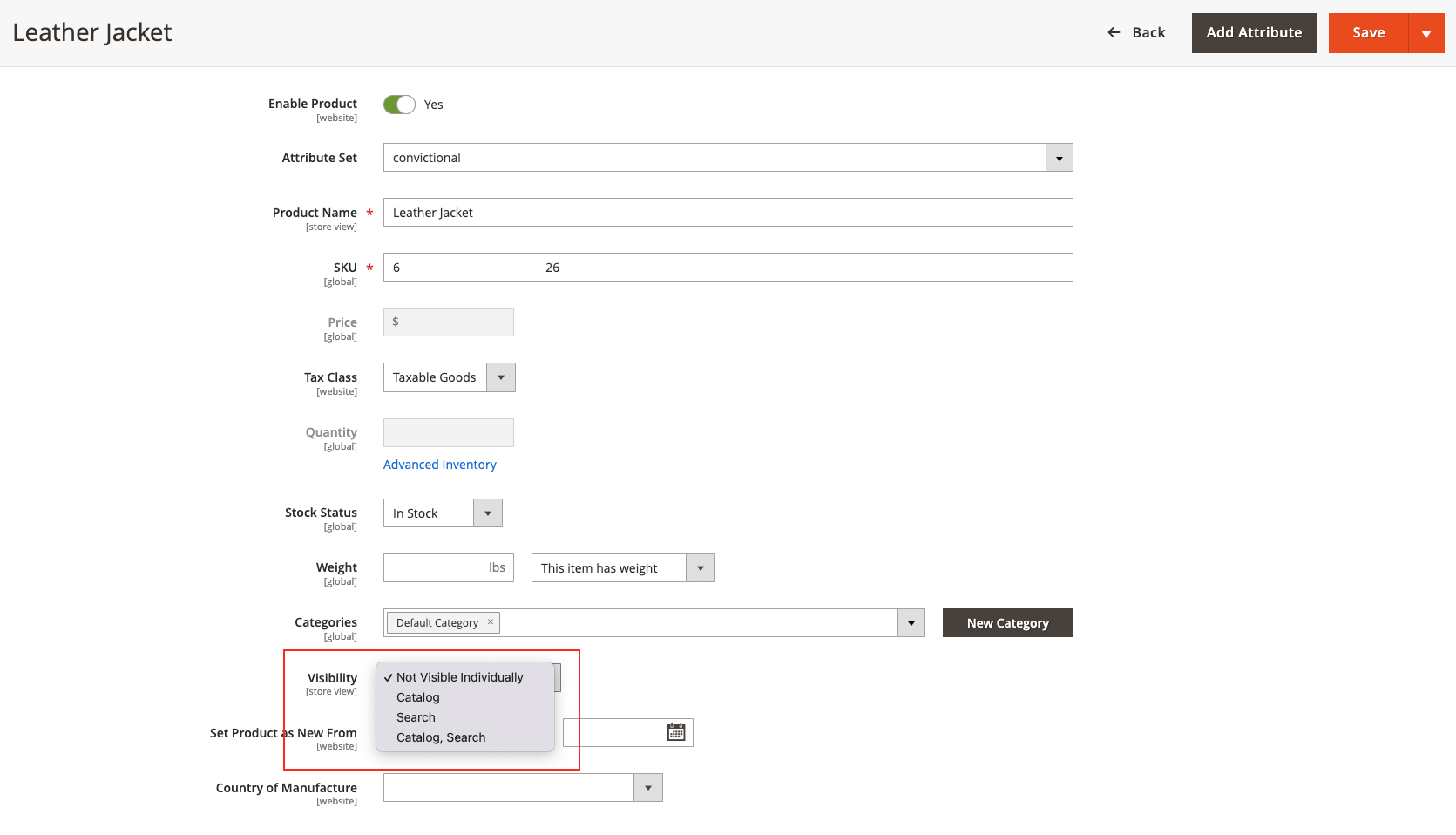1456x835 pixels.
Task: Open Save options dropdown arrow
Action: [x=1426, y=33]
